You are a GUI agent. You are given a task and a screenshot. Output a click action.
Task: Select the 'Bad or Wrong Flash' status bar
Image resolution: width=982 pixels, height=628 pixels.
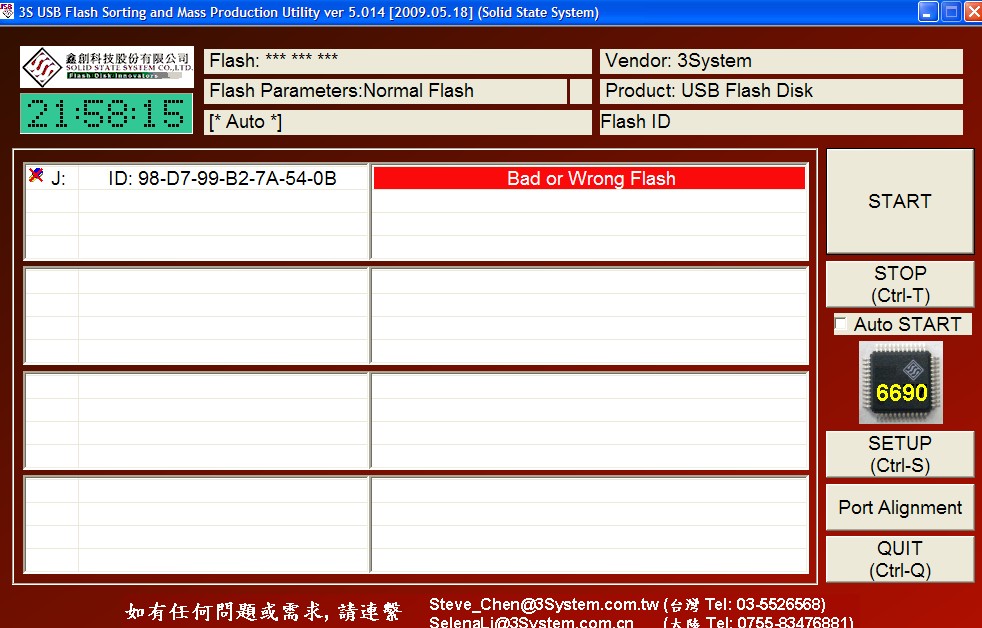589,178
